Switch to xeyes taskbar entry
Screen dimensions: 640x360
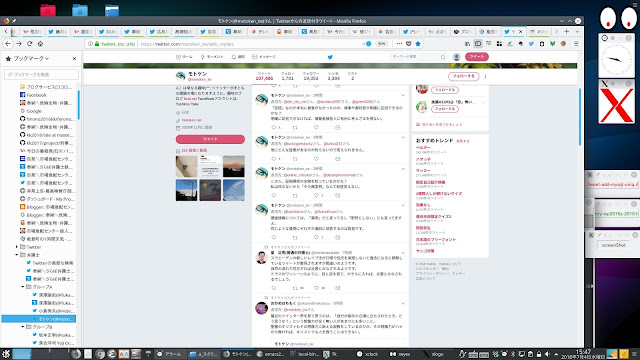(x=400, y=354)
